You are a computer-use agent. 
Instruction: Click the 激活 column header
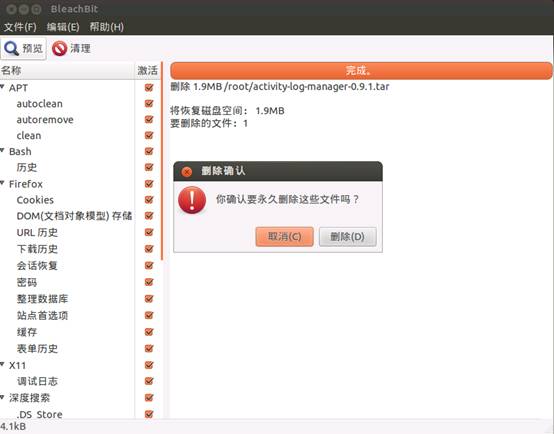tap(148, 70)
